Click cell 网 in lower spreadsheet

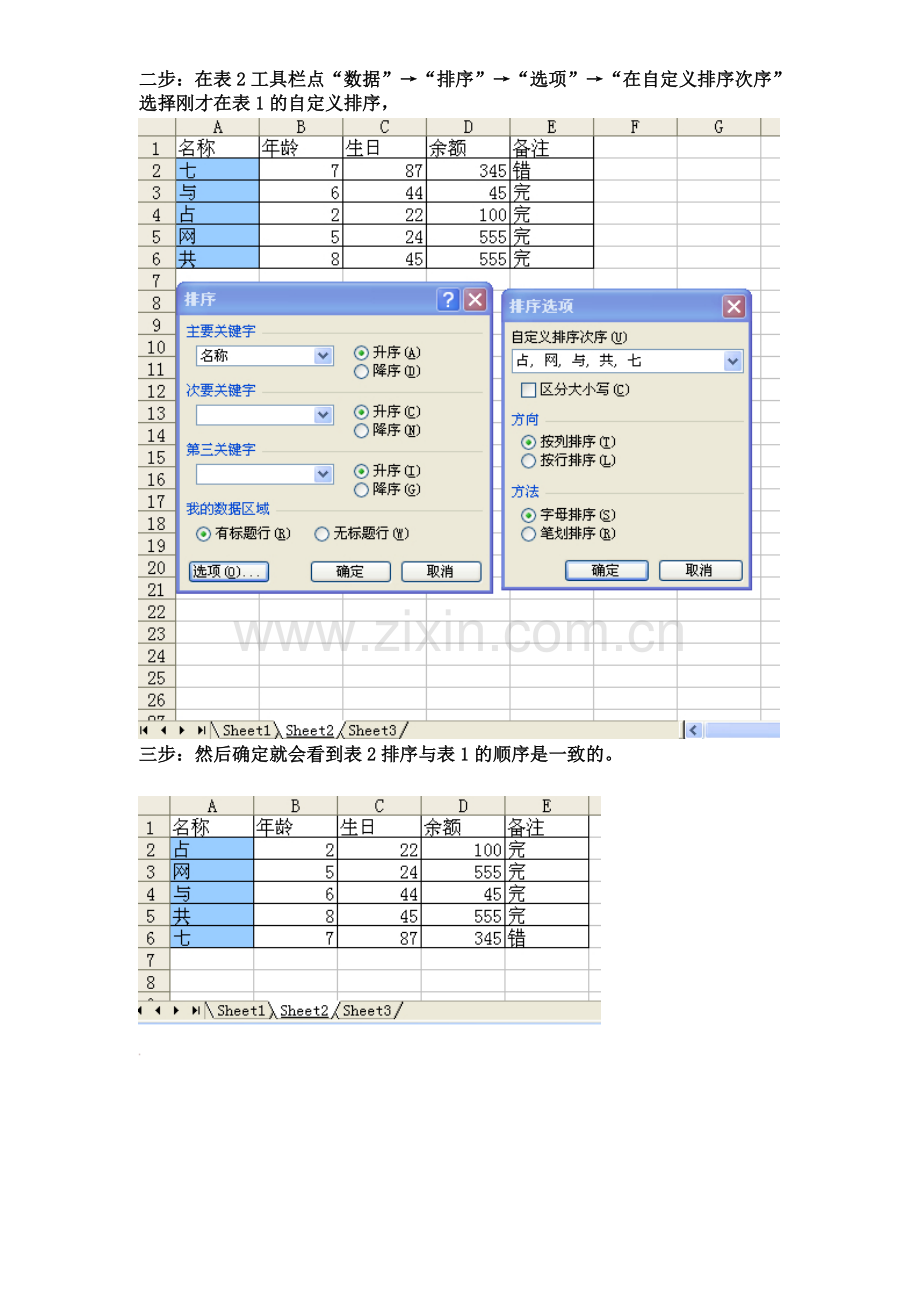click(x=212, y=871)
